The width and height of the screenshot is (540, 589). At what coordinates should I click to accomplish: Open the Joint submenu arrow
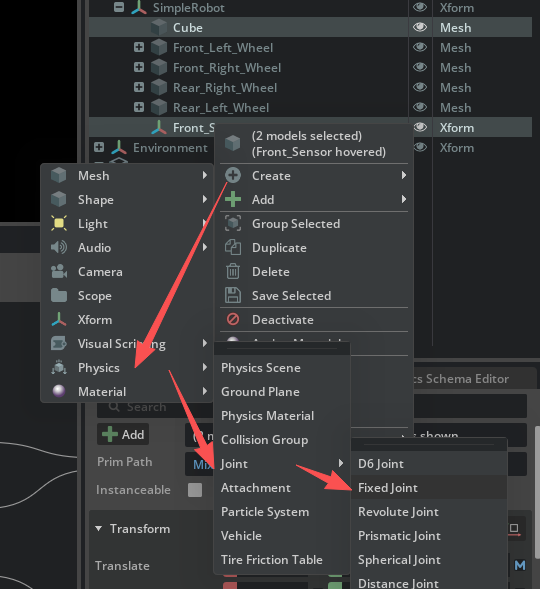[341, 463]
